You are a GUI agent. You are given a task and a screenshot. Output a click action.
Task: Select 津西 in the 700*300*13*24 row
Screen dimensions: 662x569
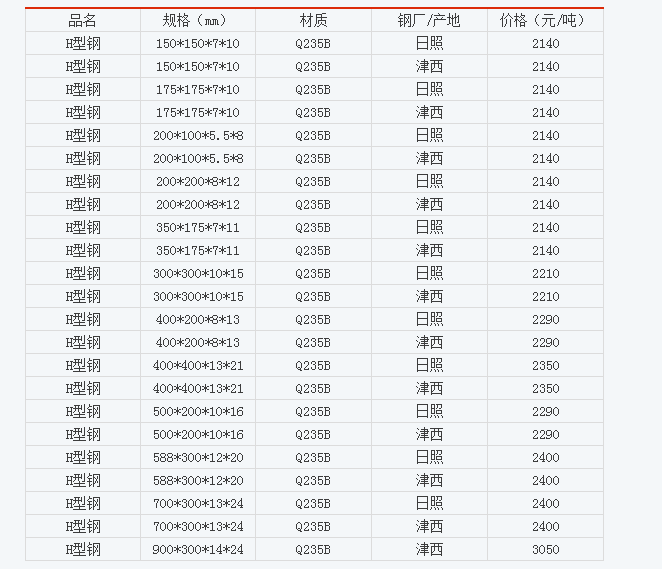click(x=429, y=526)
